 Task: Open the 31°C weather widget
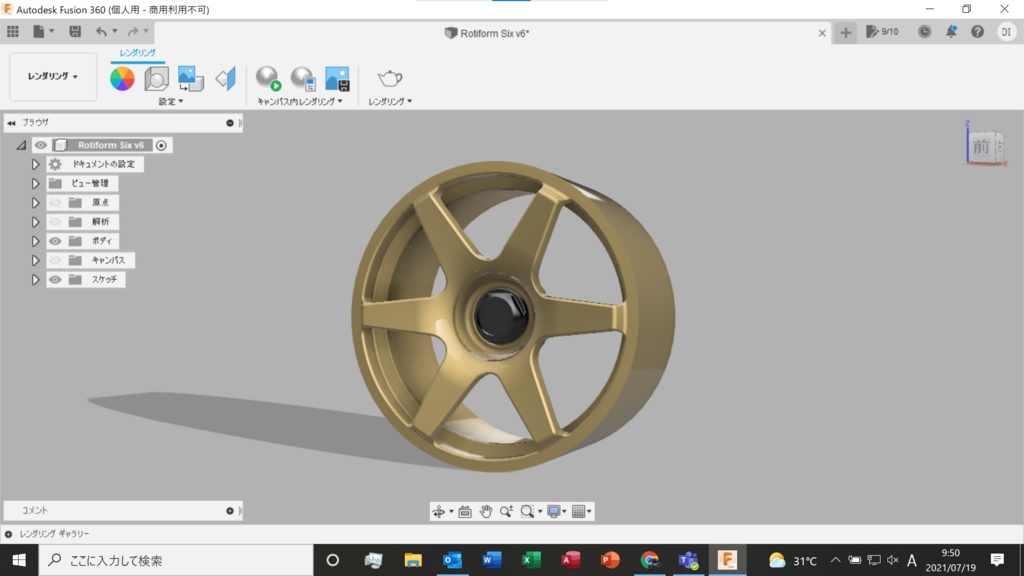[x=792, y=560]
